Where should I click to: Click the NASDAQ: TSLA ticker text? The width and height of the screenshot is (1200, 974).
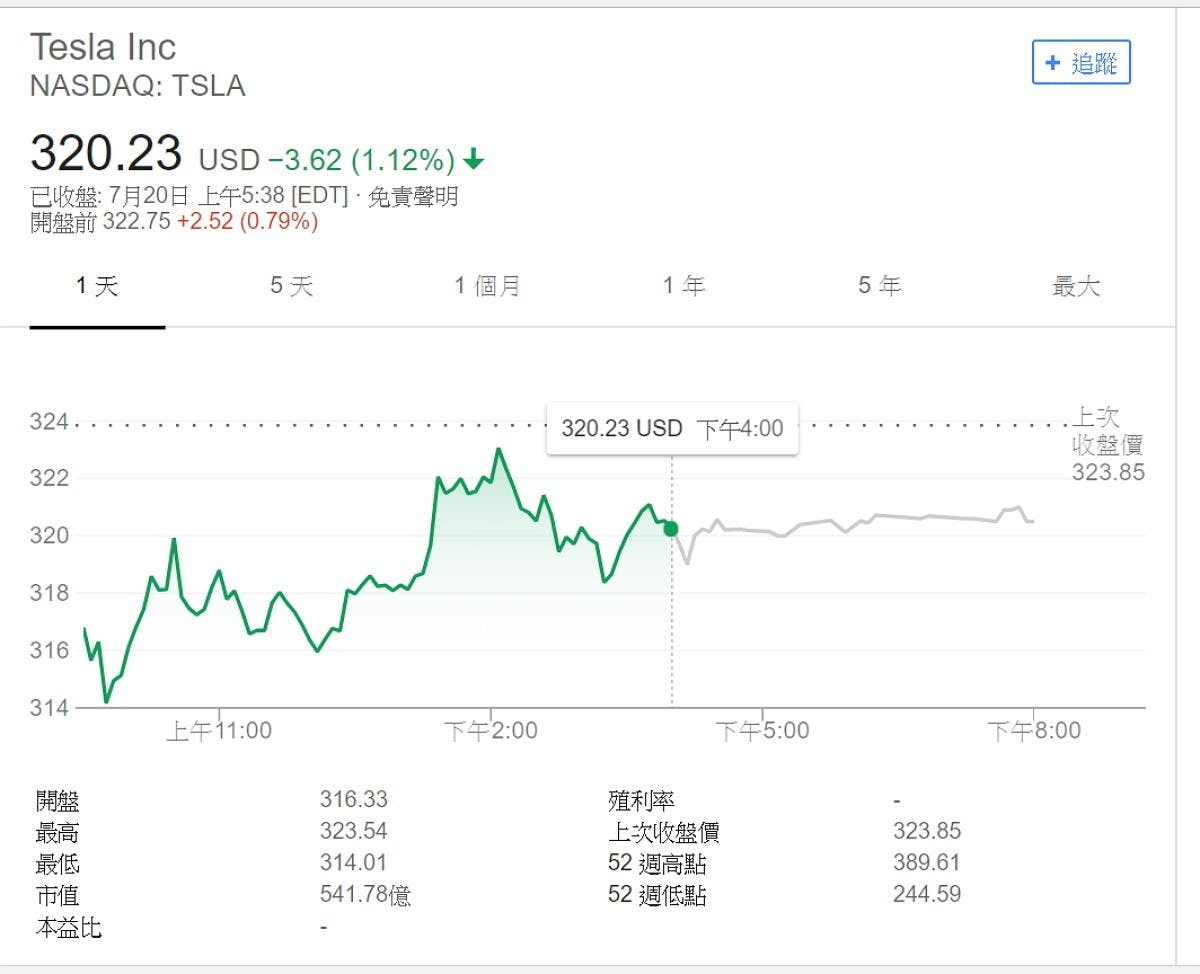click(137, 86)
